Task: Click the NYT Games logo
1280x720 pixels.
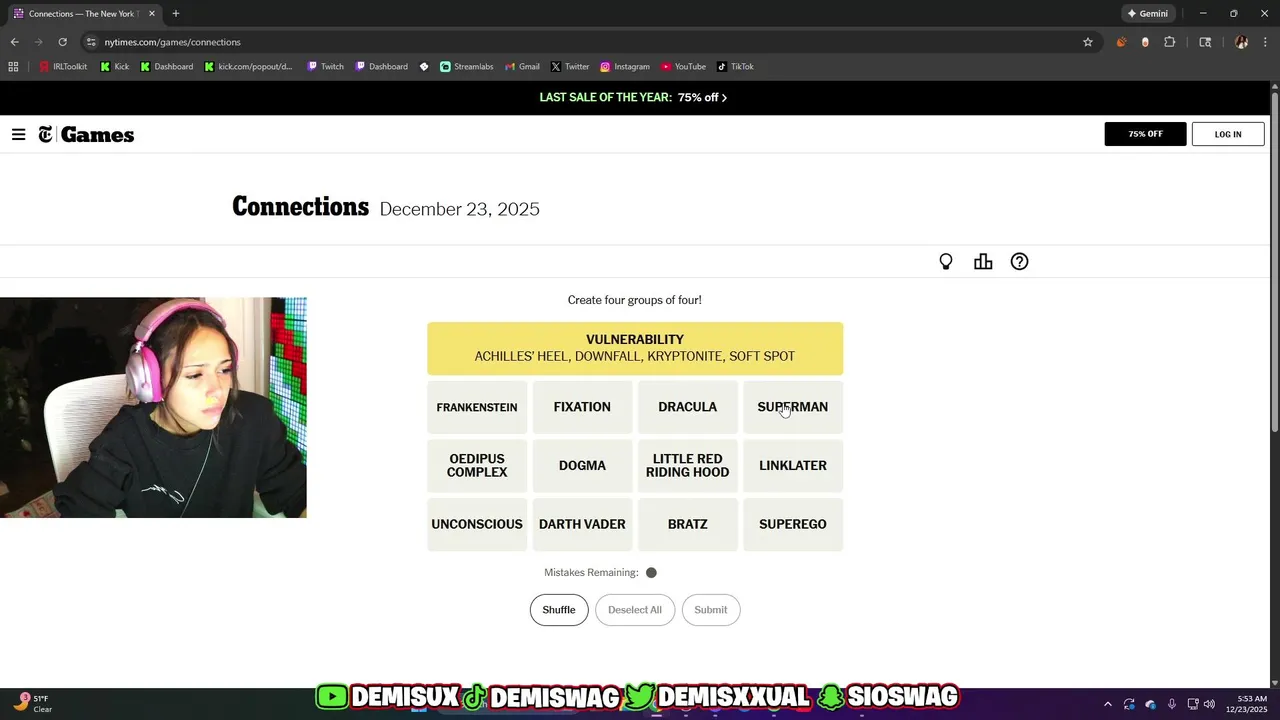Action: (x=86, y=135)
